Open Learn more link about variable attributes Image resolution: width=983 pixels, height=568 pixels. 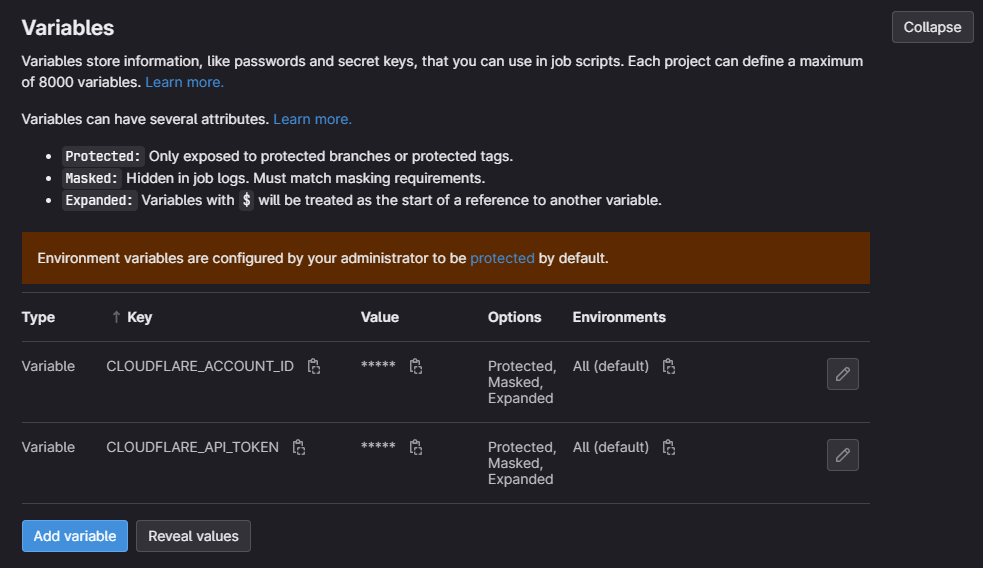click(x=312, y=119)
